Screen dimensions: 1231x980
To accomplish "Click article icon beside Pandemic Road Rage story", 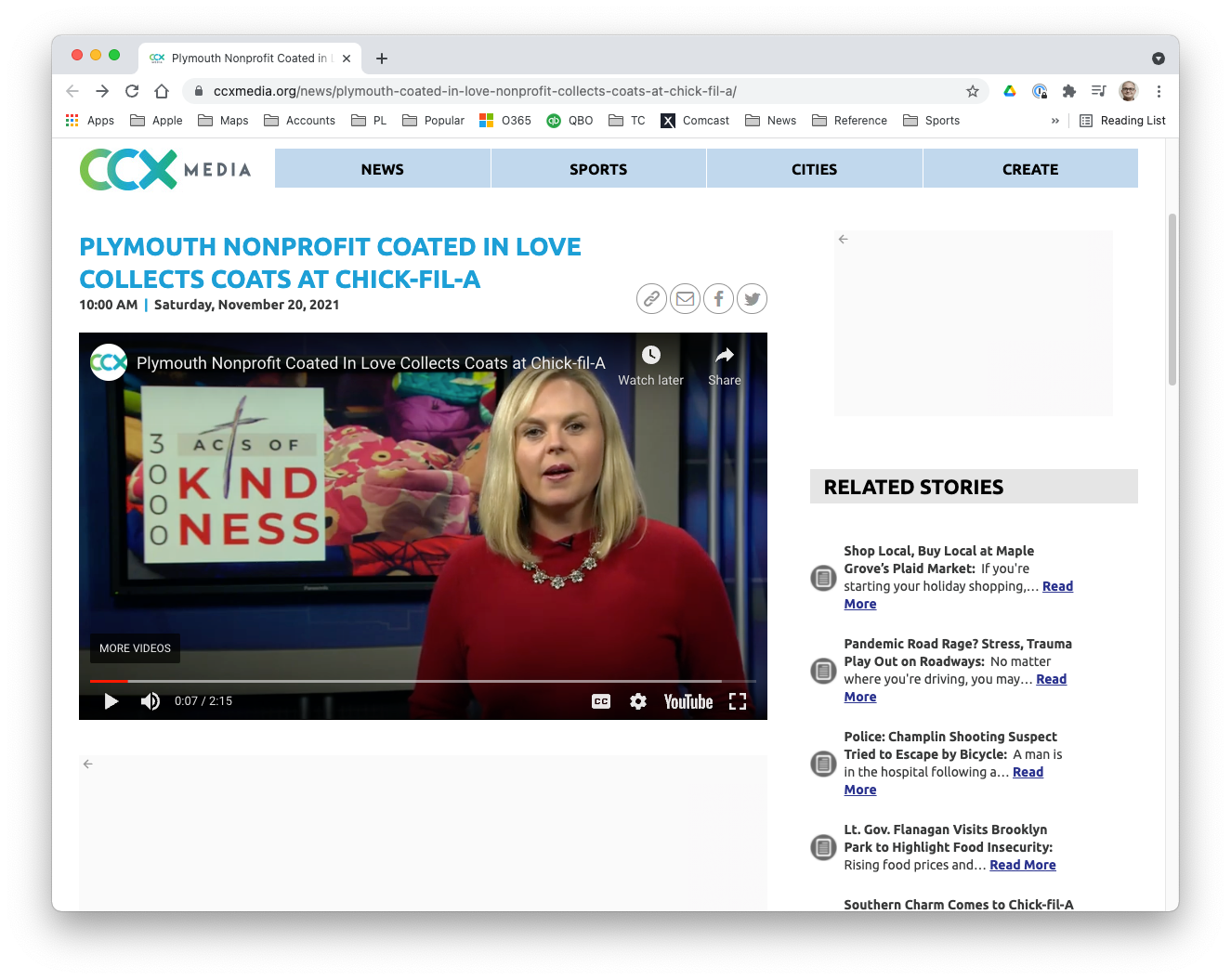I will pos(823,671).
